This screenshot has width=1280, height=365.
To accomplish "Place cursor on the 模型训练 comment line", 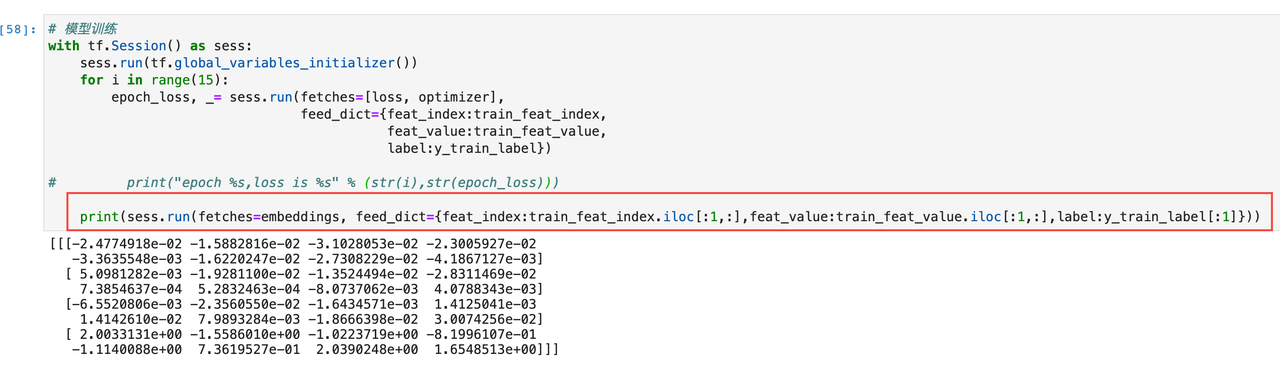I will pyautogui.click(x=82, y=30).
